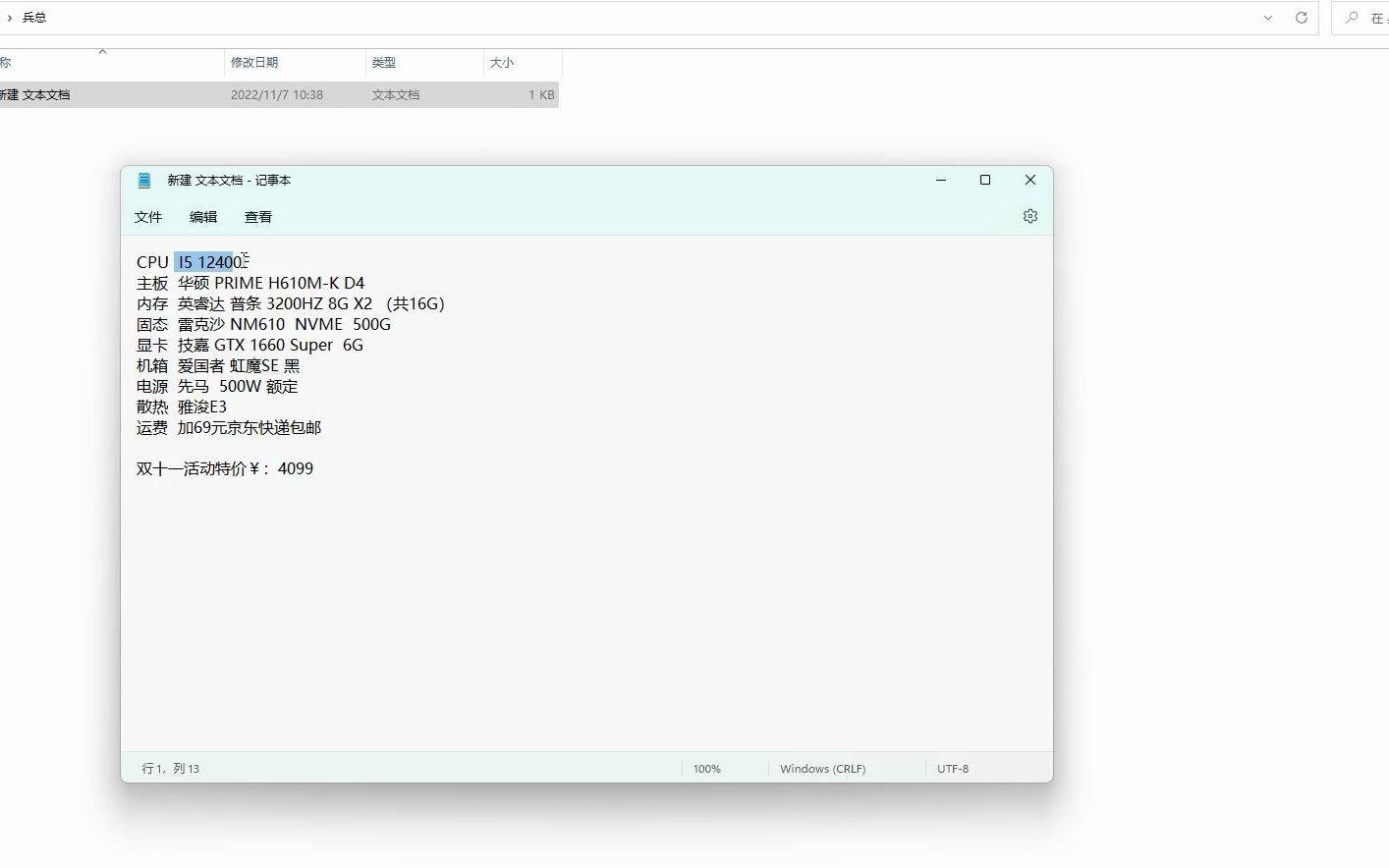Click the 100% zoom level in status bar

tap(706, 769)
